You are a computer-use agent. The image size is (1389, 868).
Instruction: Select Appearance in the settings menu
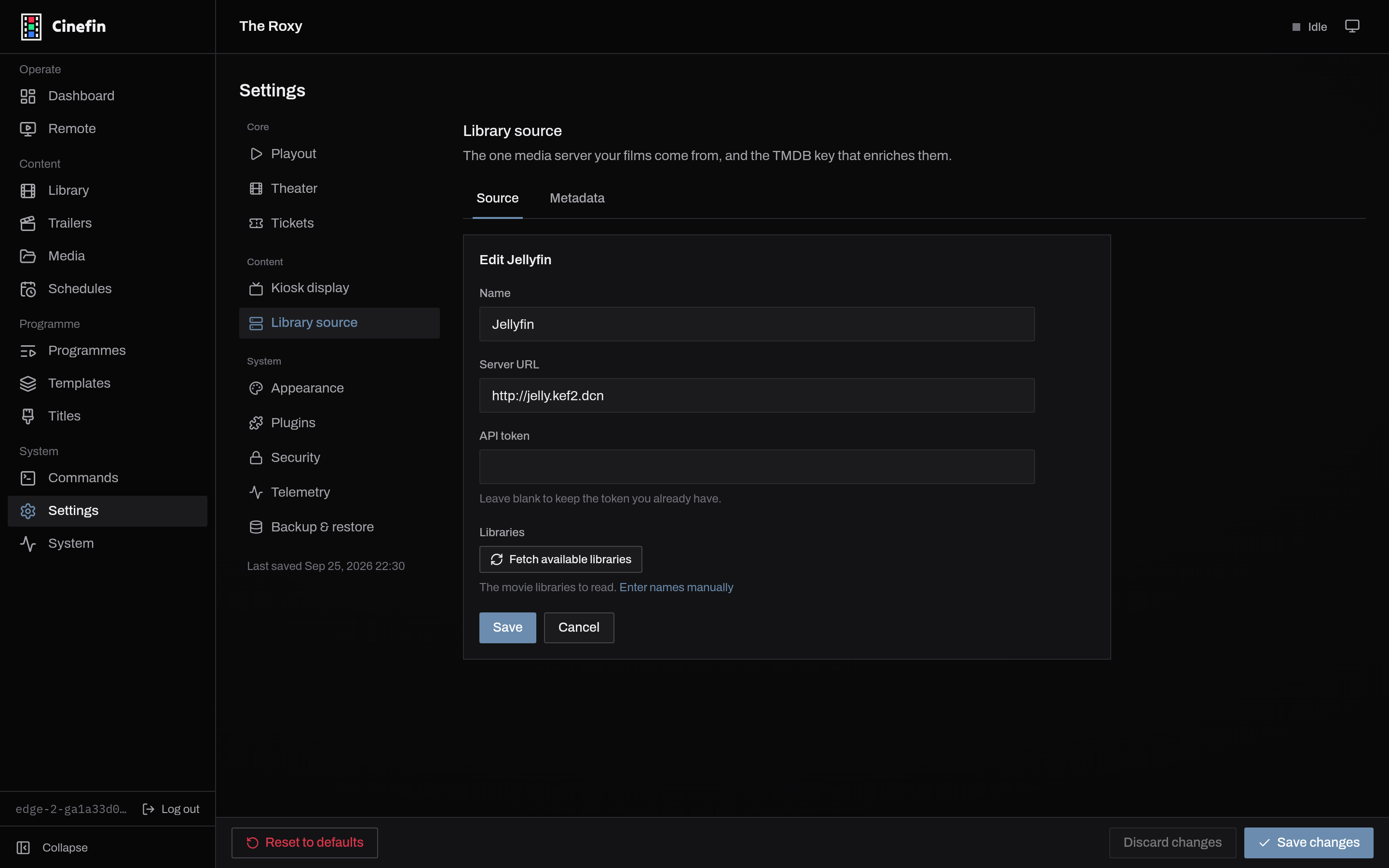pyautogui.click(x=339, y=388)
